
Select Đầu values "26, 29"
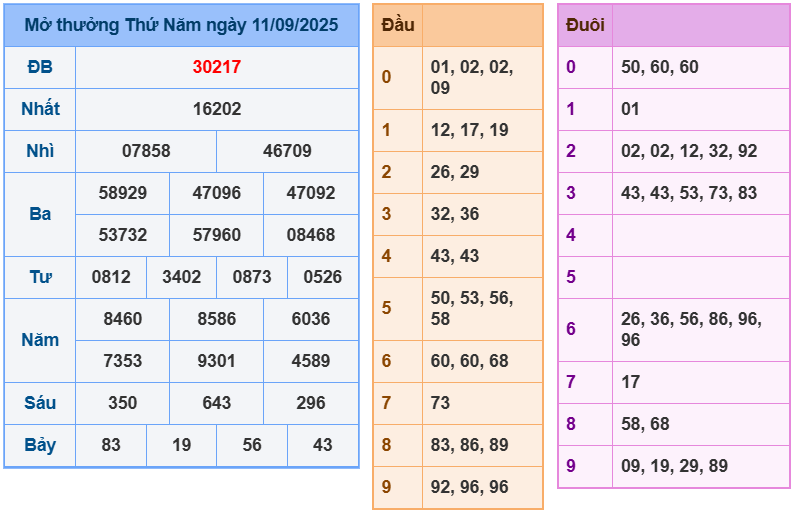(455, 172)
